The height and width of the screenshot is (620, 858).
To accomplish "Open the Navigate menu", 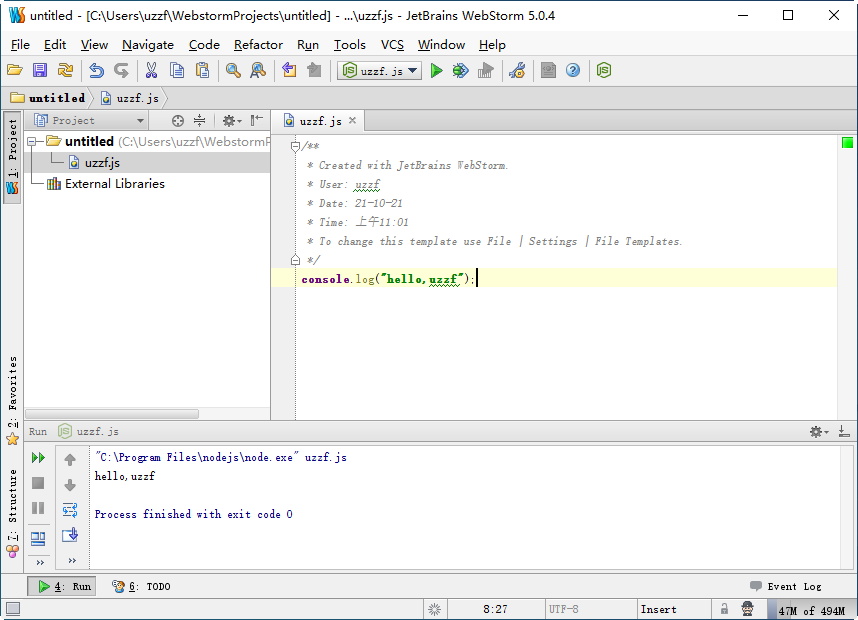I will (148, 45).
